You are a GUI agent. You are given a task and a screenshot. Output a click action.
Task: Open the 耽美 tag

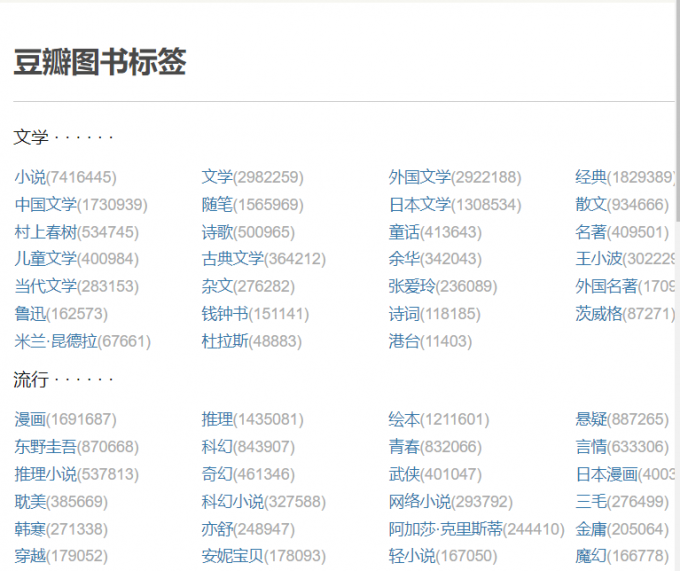30,502
